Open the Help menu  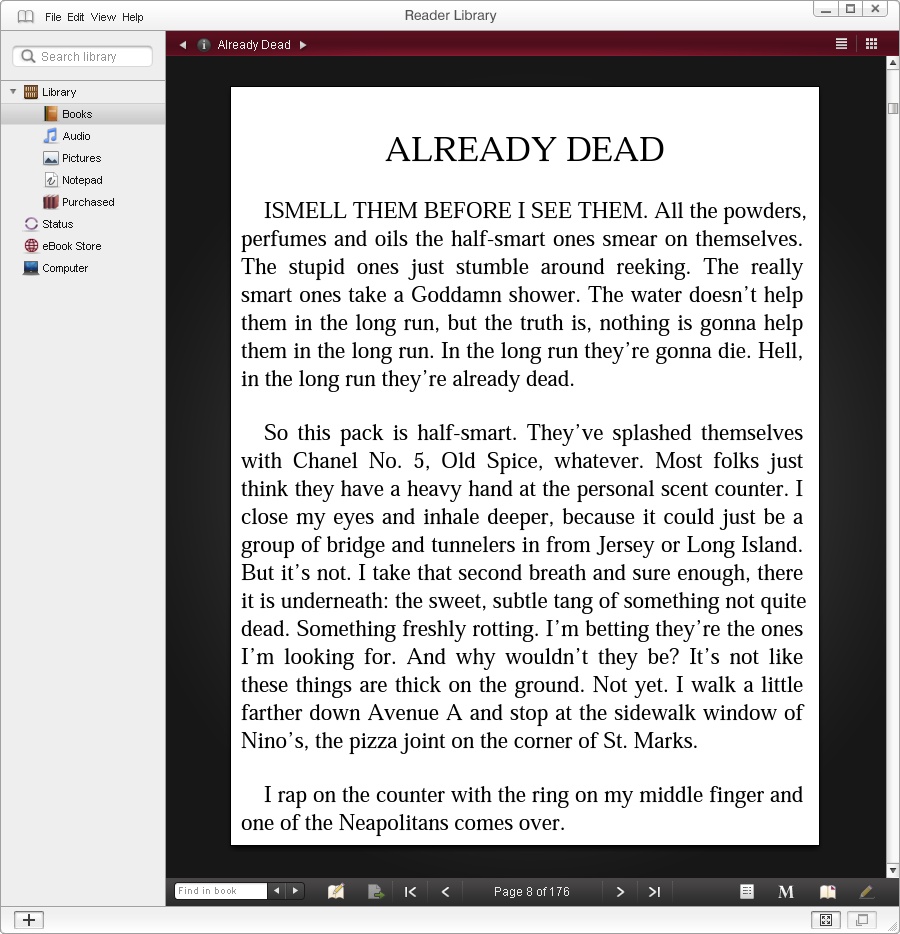133,17
